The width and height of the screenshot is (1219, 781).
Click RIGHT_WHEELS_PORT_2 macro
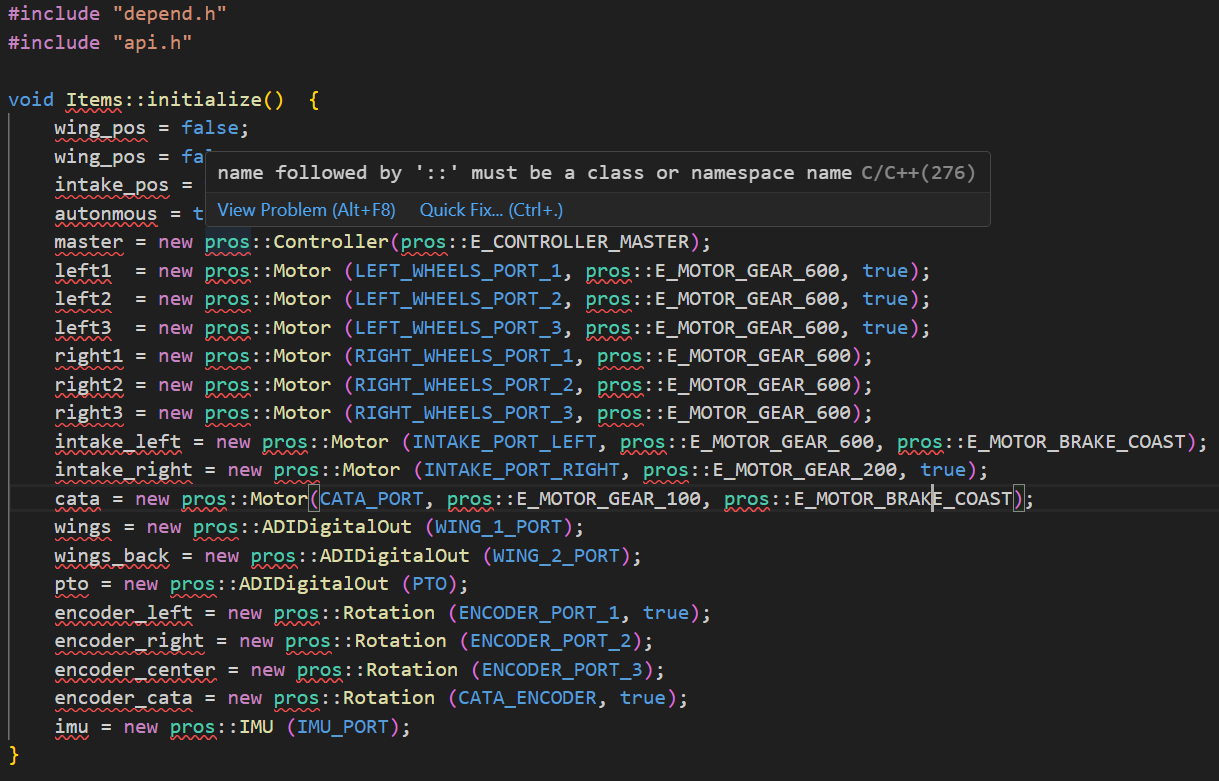465,385
